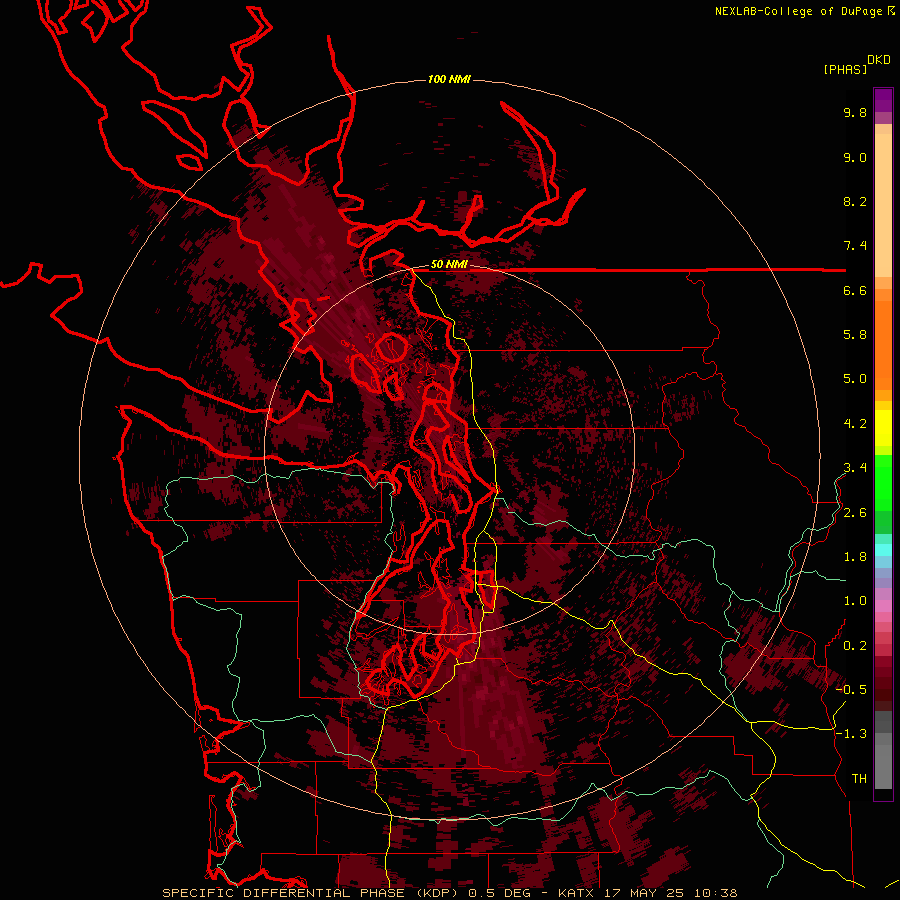The width and height of the screenshot is (900, 900).
Task: Click the 17 MAY 25 10:38 timestamp
Action: 670,893
